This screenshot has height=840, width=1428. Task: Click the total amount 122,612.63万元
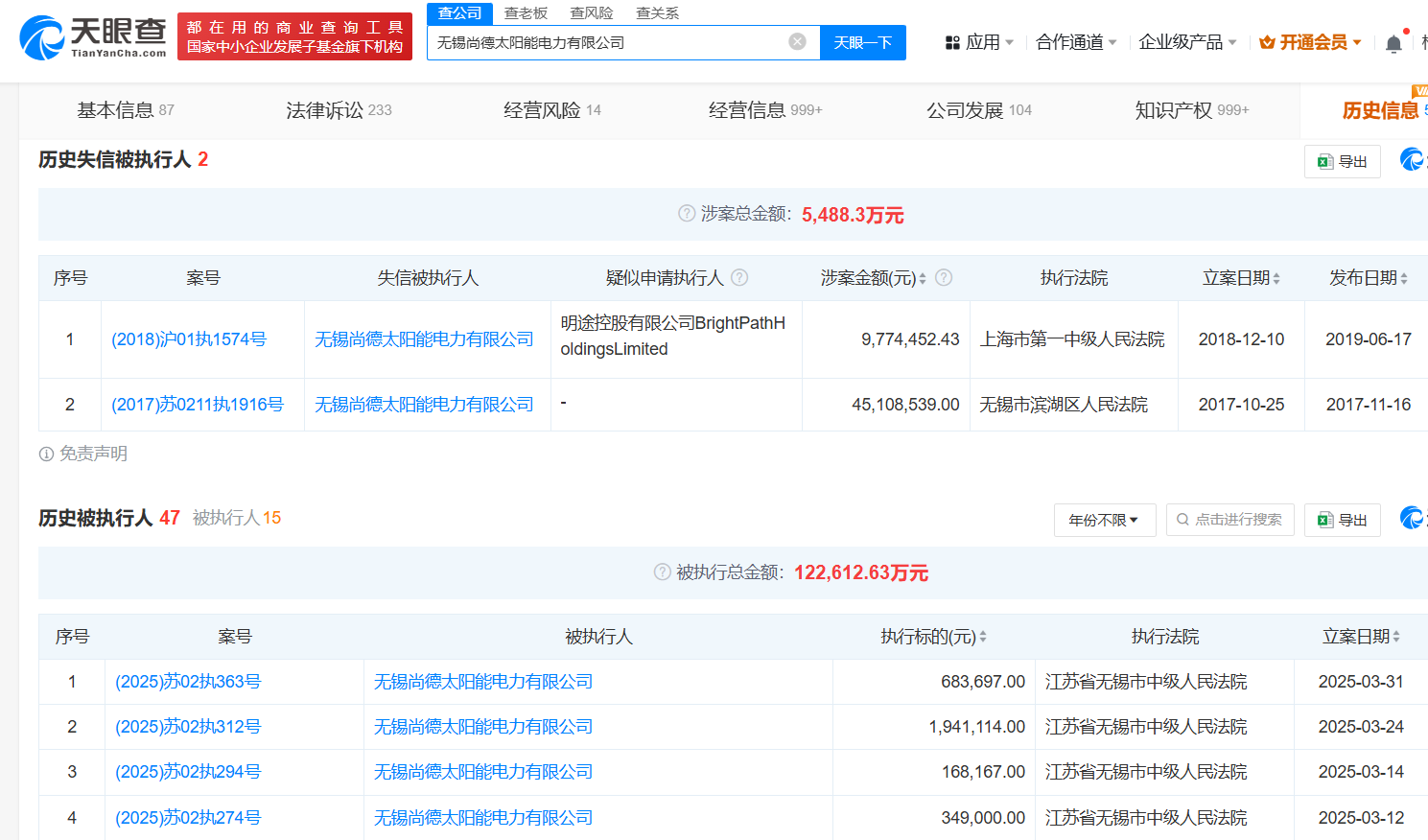pos(861,572)
